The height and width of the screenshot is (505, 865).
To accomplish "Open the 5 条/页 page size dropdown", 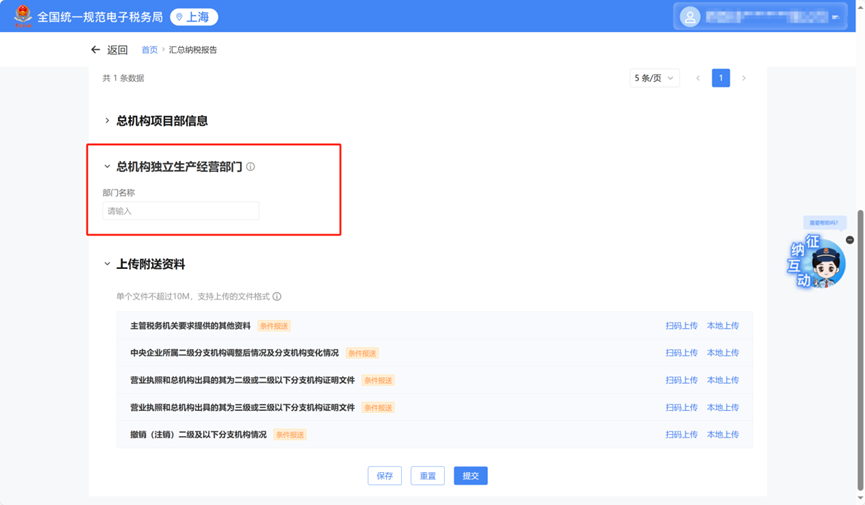I will (654, 78).
